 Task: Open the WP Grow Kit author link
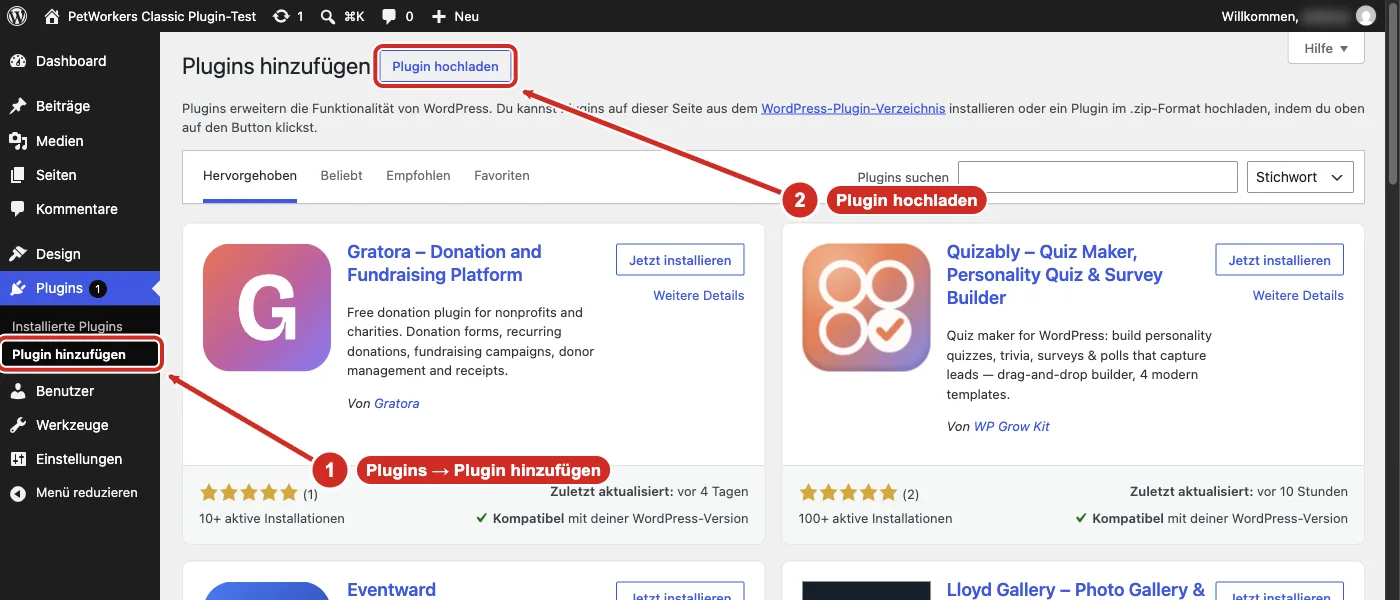pyautogui.click(x=1012, y=427)
